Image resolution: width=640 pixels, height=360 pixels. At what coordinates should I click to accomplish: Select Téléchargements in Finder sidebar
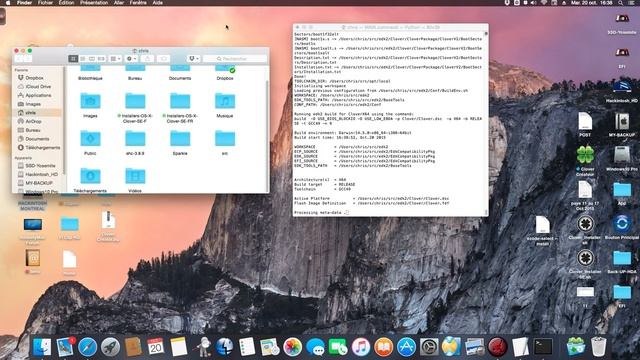[x=38, y=147]
